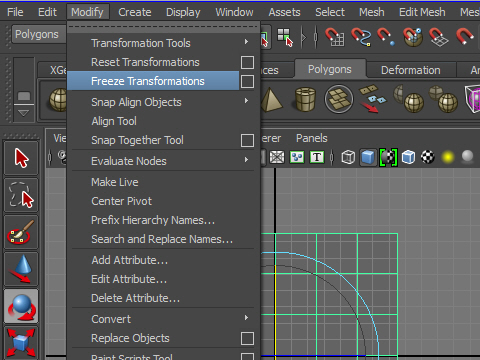Activate the Lasso selection tool
The width and height of the screenshot is (480, 360).
pyautogui.click(x=21, y=195)
